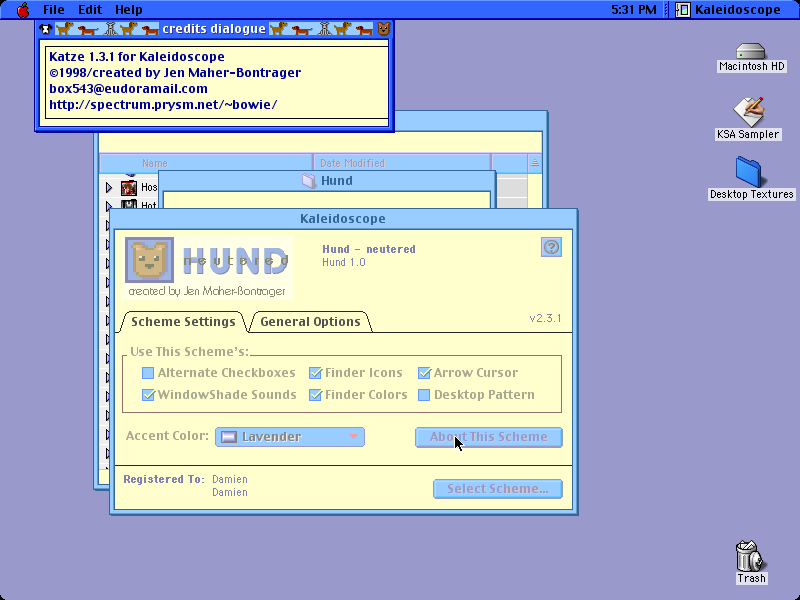Click the credits dialogue title text

(x=214, y=29)
